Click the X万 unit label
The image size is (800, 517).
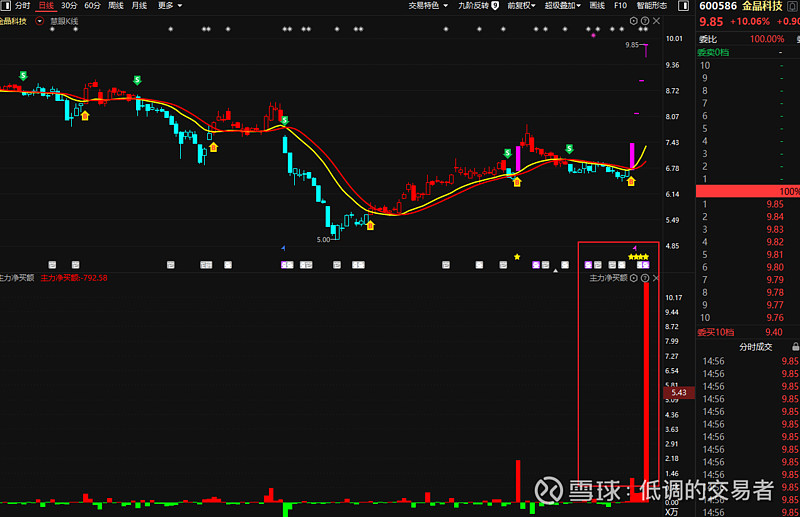pyautogui.click(x=672, y=512)
